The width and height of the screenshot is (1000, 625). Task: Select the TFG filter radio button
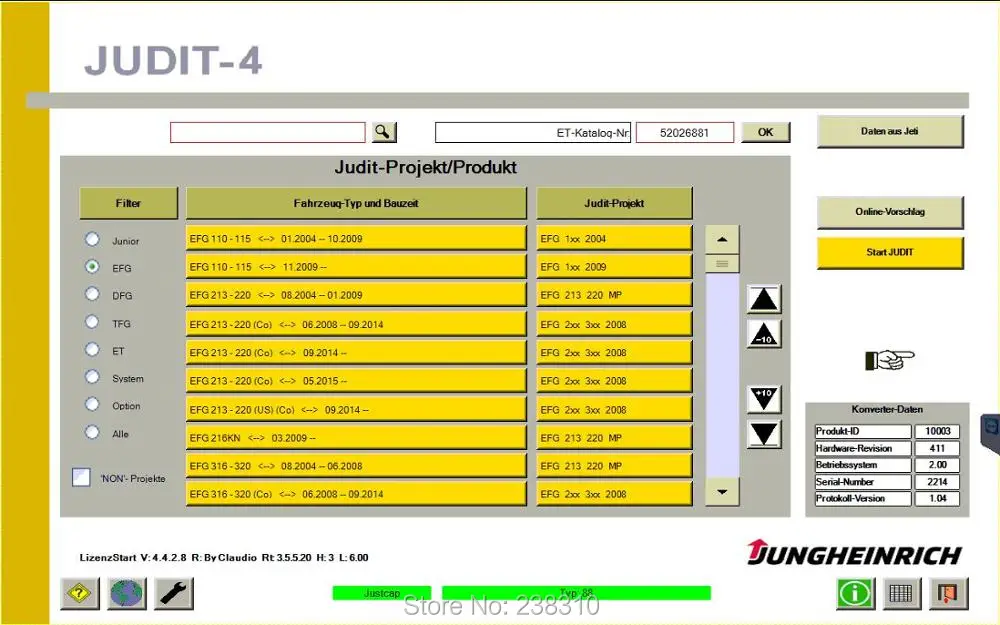pyautogui.click(x=92, y=322)
